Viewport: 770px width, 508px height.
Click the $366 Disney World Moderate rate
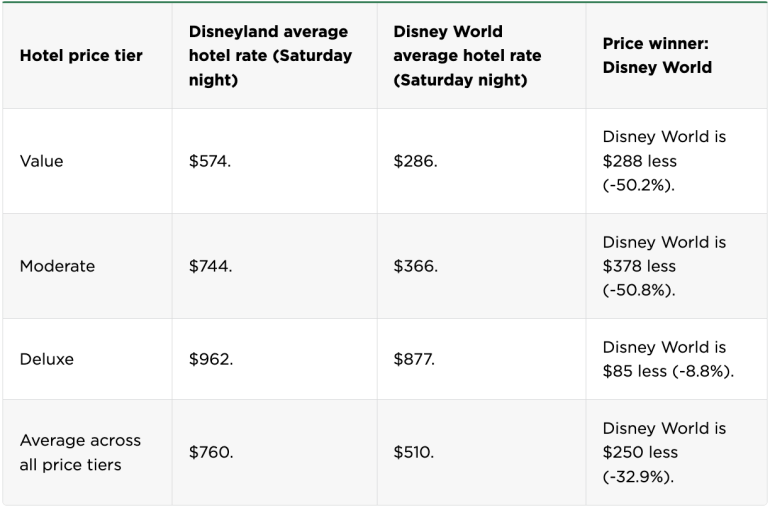pyautogui.click(x=415, y=266)
